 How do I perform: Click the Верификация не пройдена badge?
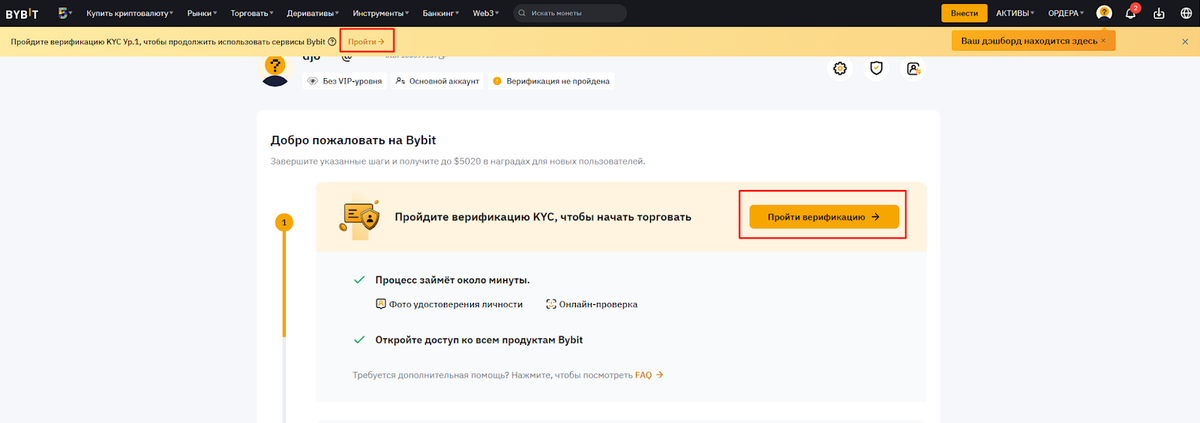click(551, 81)
